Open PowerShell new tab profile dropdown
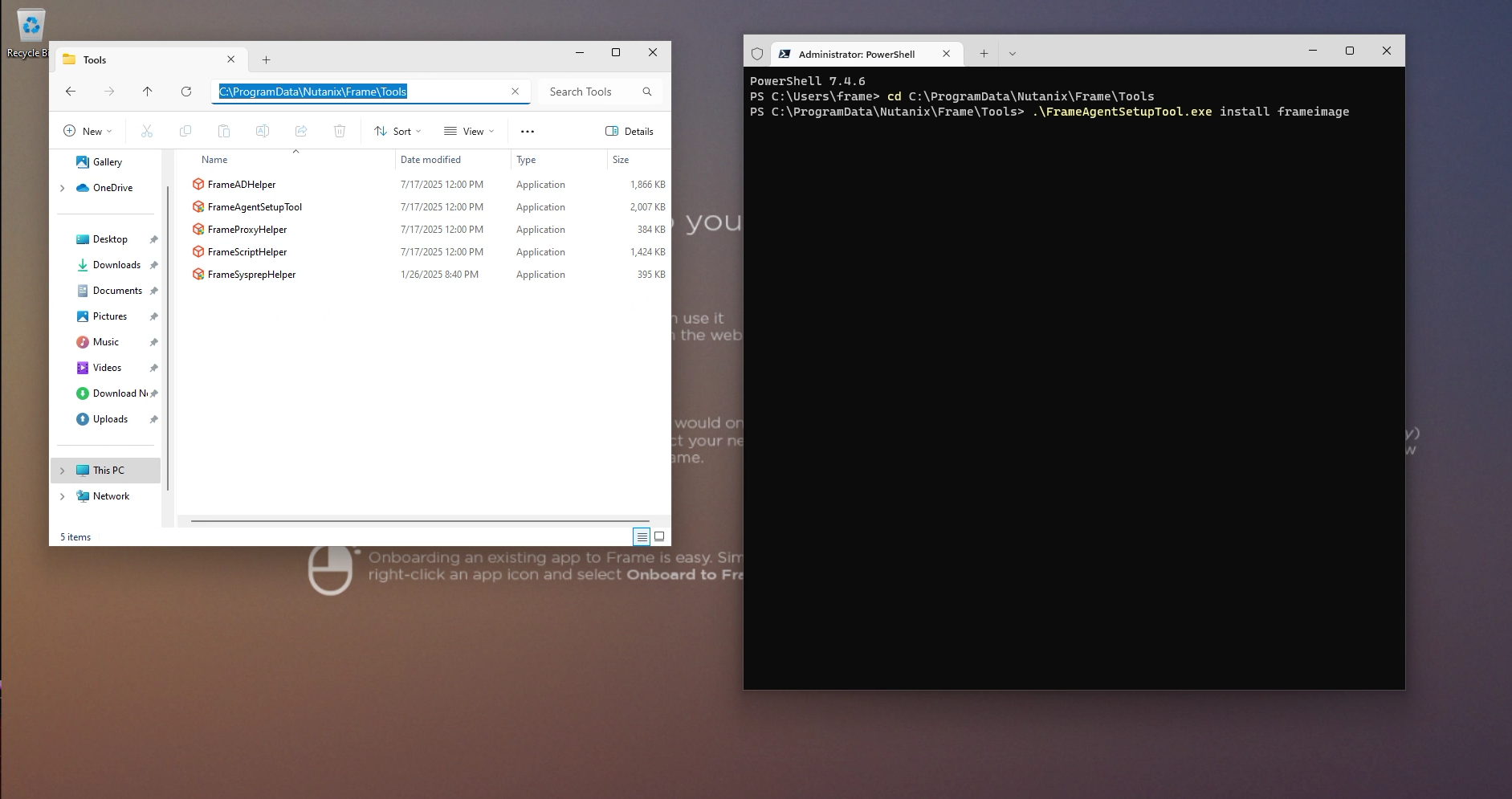Viewport: 1512px width, 799px height. [1013, 54]
